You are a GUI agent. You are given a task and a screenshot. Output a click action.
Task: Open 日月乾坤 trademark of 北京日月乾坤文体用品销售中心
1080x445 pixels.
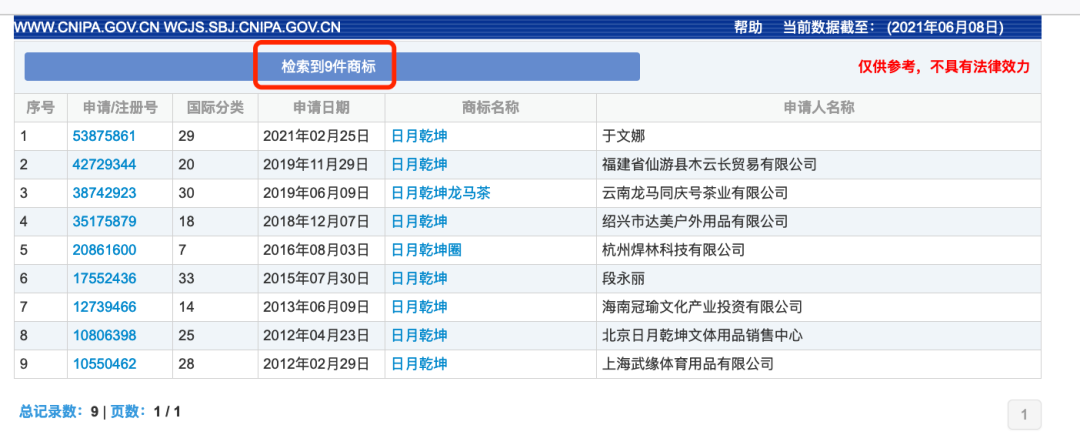pos(419,335)
